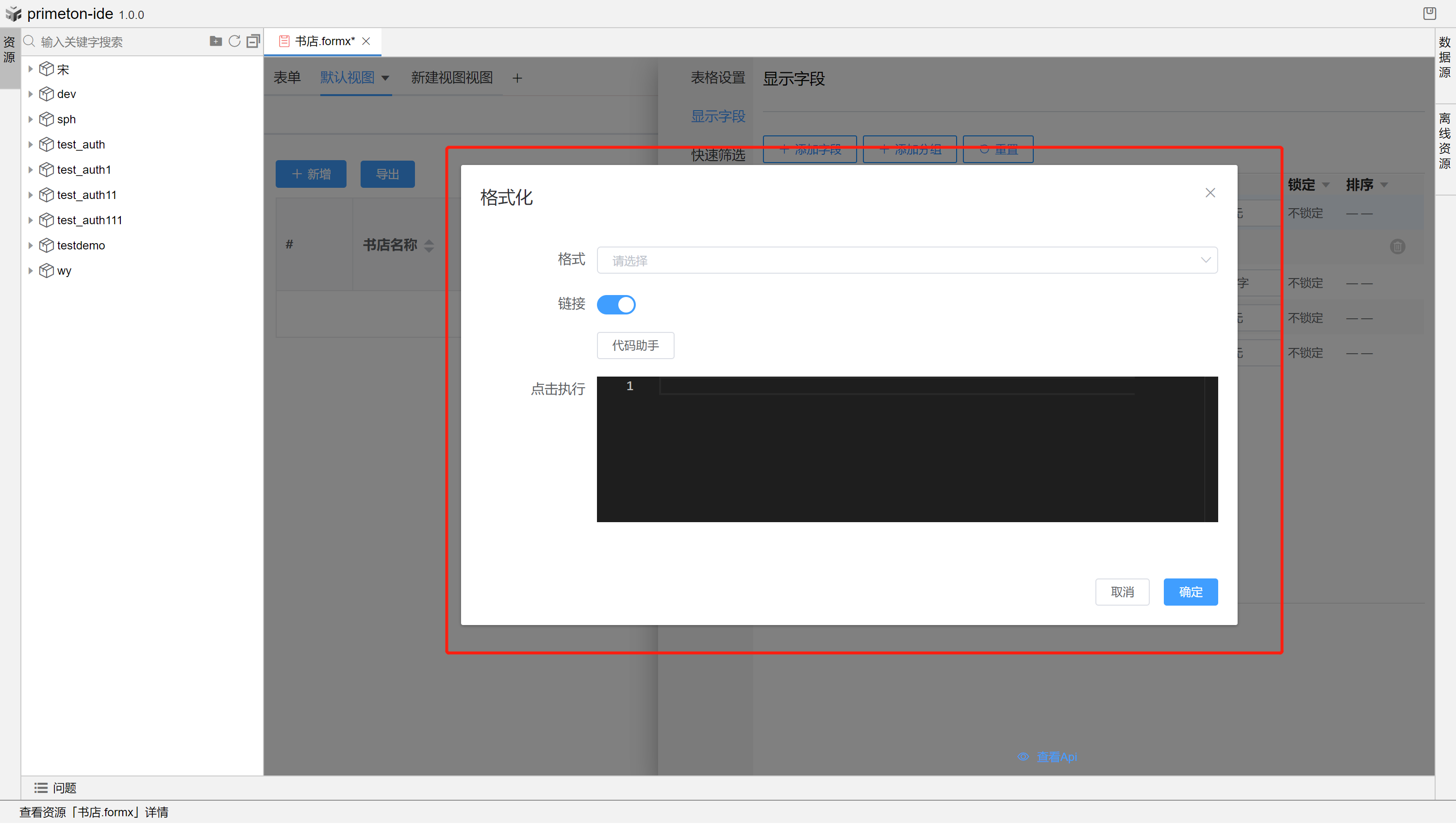Close the 格式化 dialog with X
Screen dimensions: 1456x824
[1210, 193]
